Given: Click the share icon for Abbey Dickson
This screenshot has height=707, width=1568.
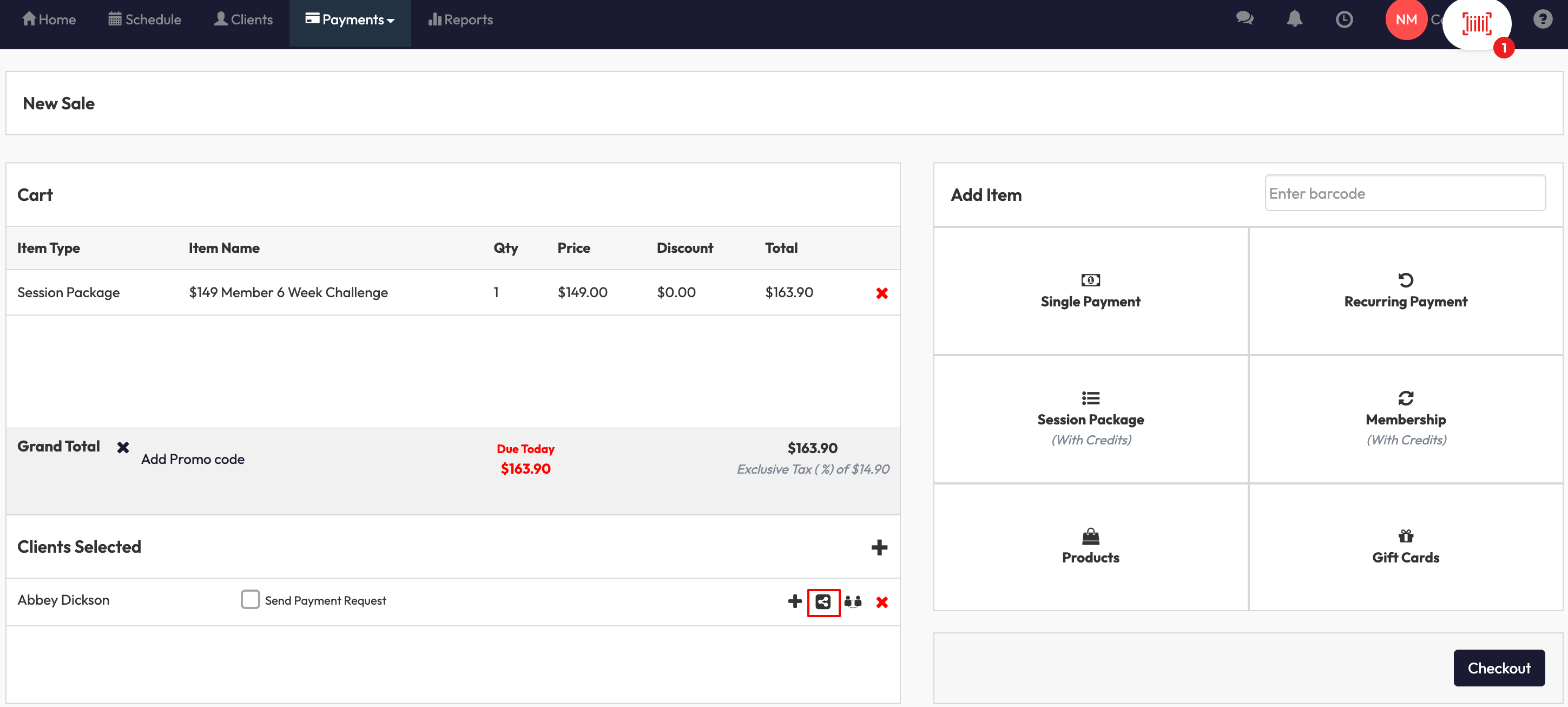Looking at the screenshot, I should (823, 601).
